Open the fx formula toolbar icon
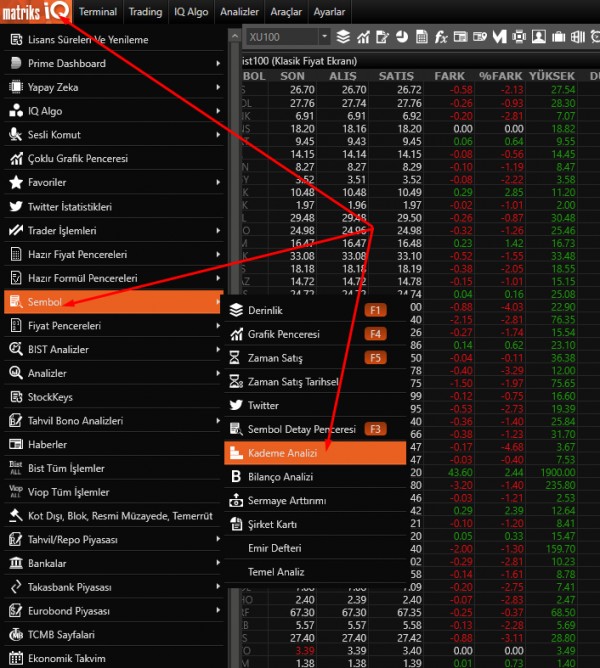The image size is (600, 668). pyautogui.click(x=441, y=37)
